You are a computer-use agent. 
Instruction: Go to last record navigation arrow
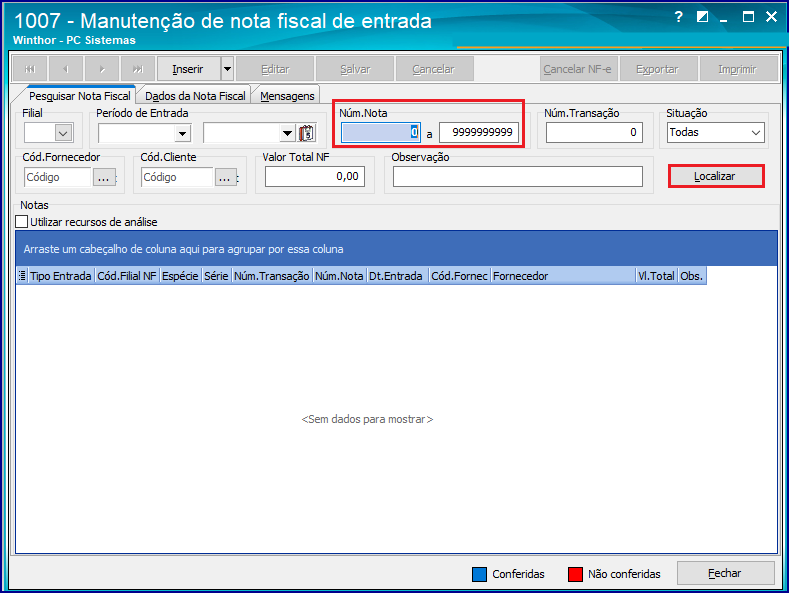point(138,69)
